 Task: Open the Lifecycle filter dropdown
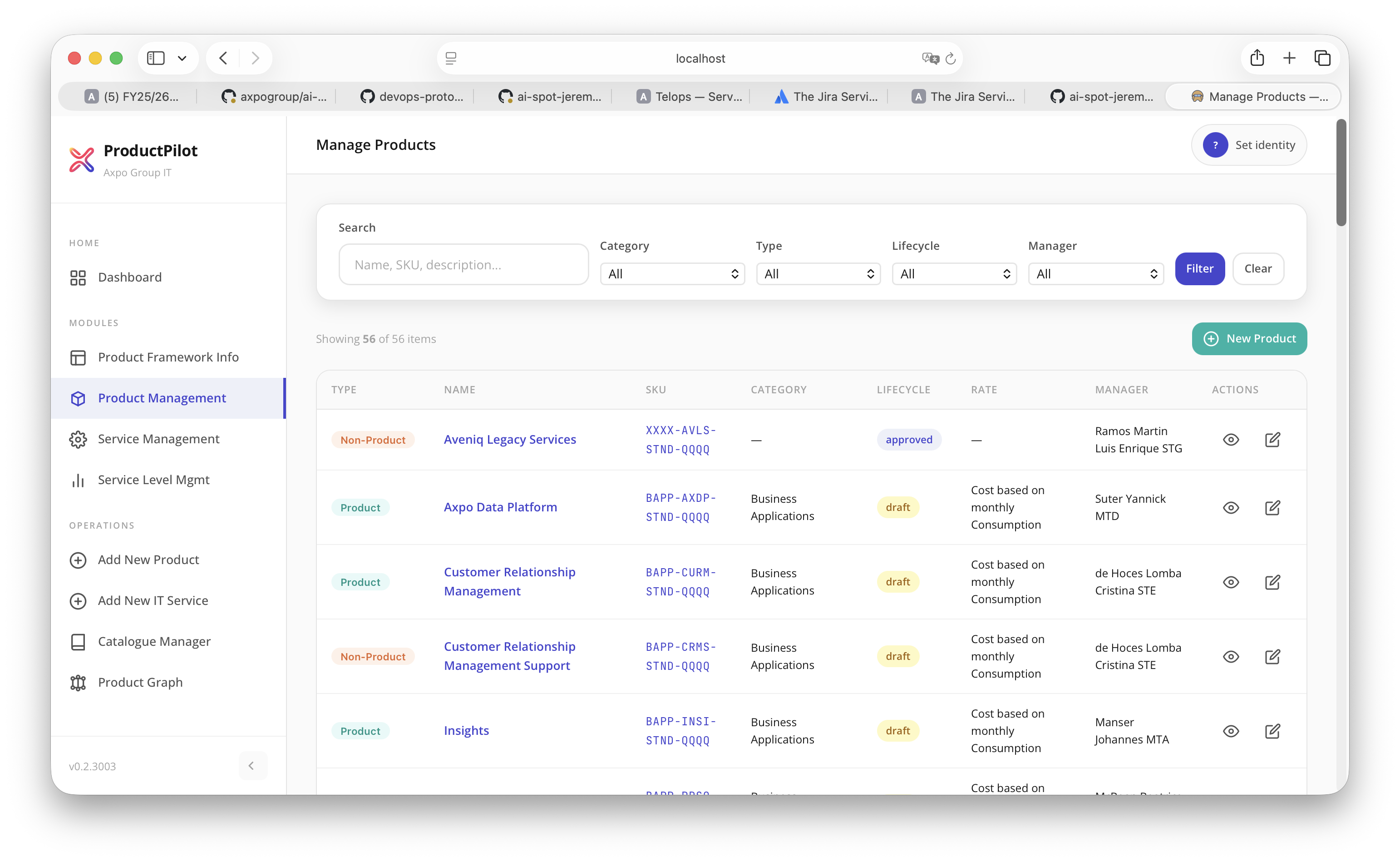(x=954, y=274)
